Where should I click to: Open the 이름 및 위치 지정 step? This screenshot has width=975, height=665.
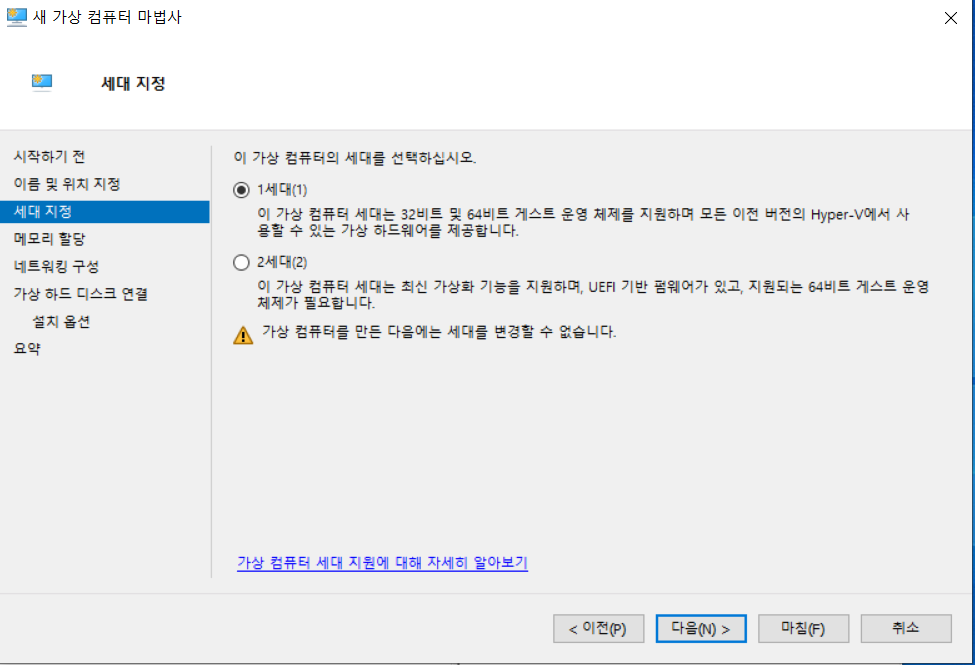[x=67, y=184]
